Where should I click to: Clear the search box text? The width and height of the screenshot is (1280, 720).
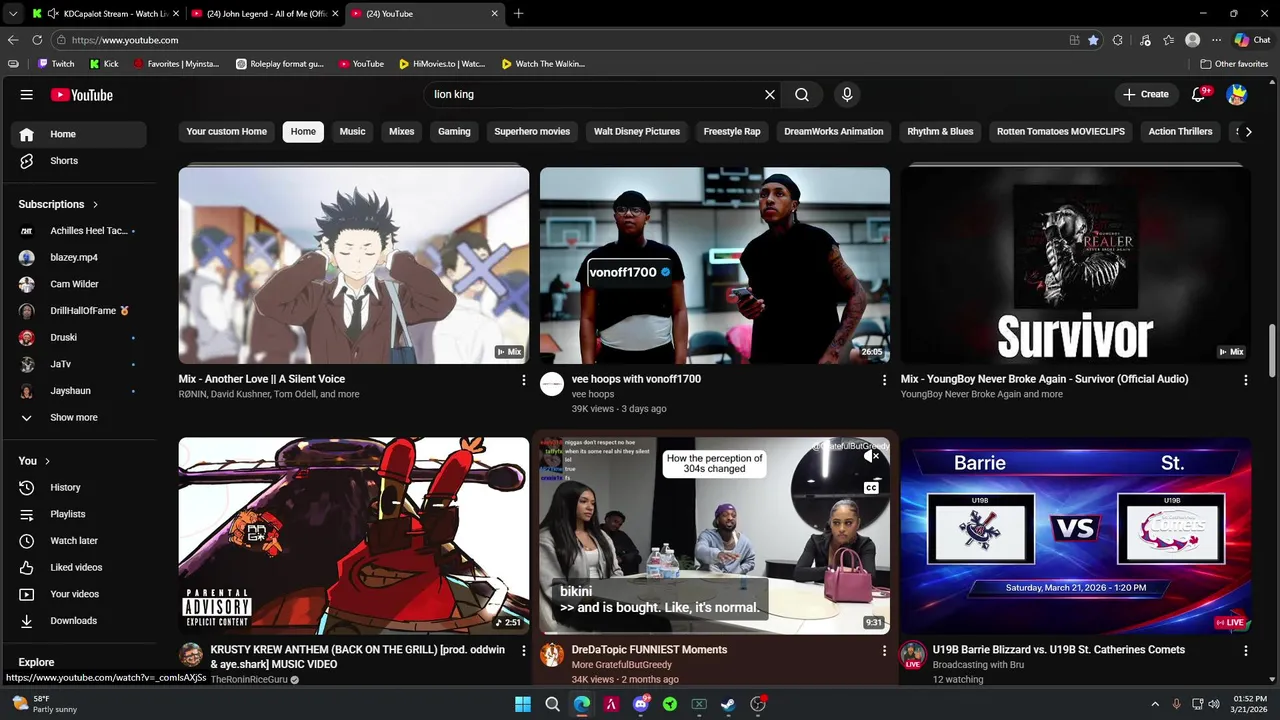(770, 95)
